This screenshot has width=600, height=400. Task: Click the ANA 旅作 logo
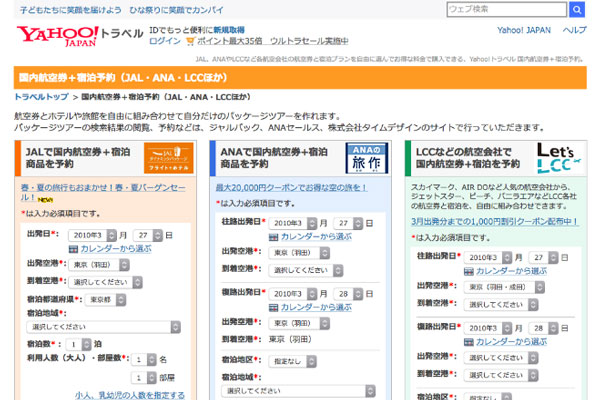(x=367, y=158)
